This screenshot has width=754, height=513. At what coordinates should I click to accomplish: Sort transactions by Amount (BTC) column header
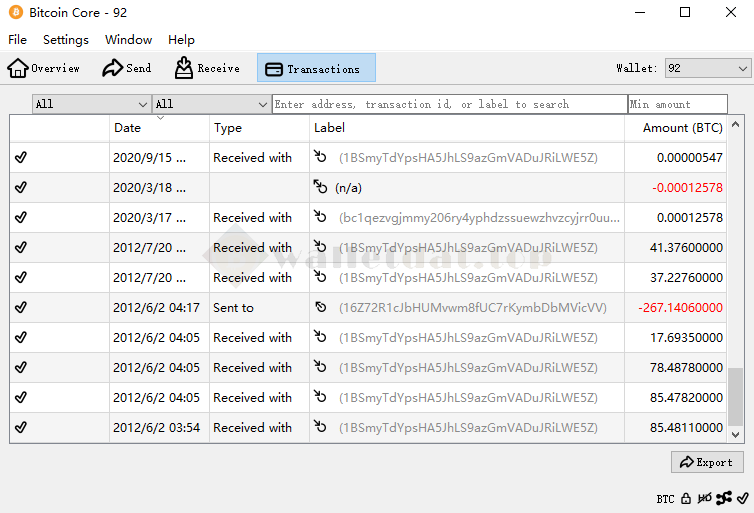[x=682, y=128]
